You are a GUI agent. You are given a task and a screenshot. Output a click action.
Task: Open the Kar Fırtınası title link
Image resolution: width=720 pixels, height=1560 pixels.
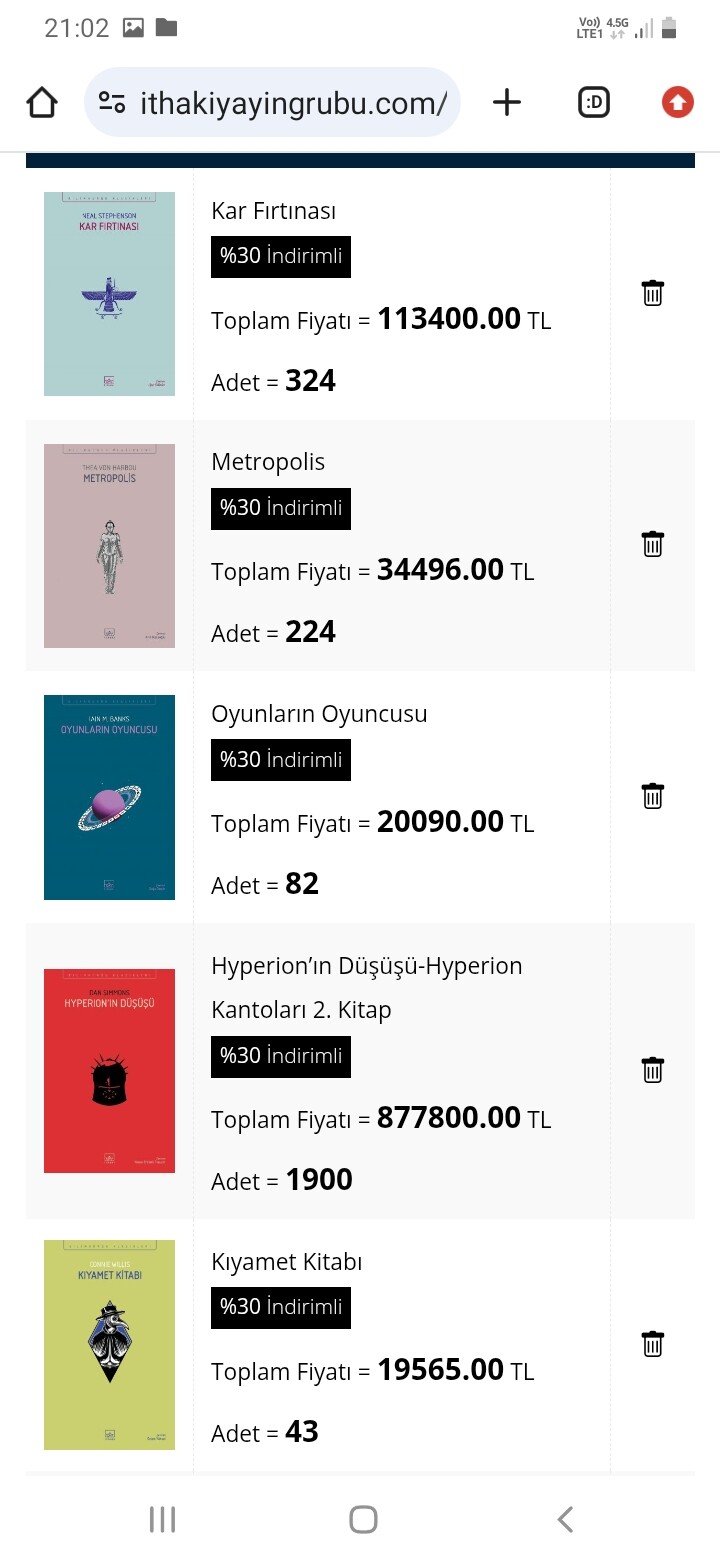[273, 211]
